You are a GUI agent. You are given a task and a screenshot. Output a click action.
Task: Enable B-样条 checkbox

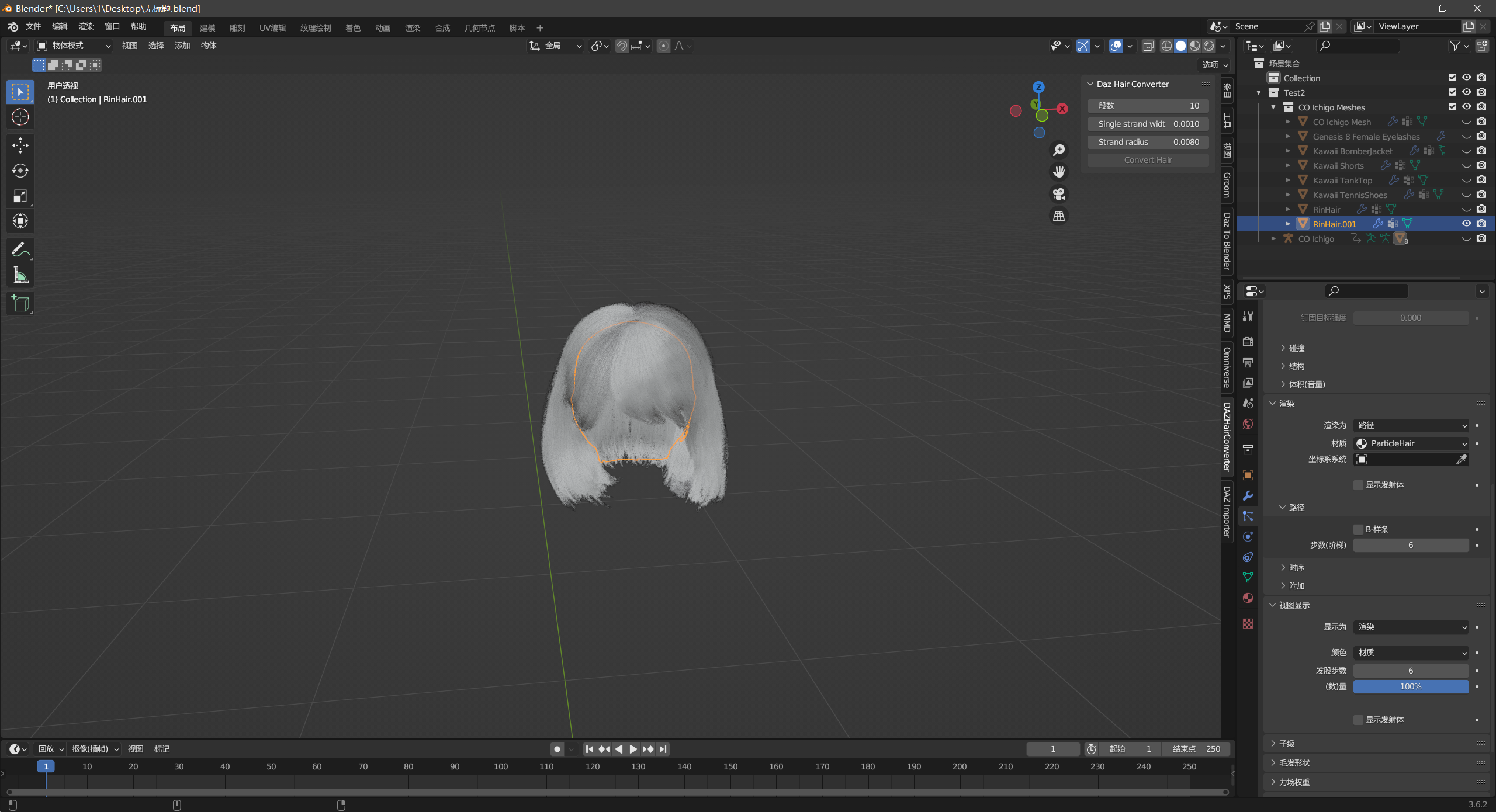point(1358,529)
